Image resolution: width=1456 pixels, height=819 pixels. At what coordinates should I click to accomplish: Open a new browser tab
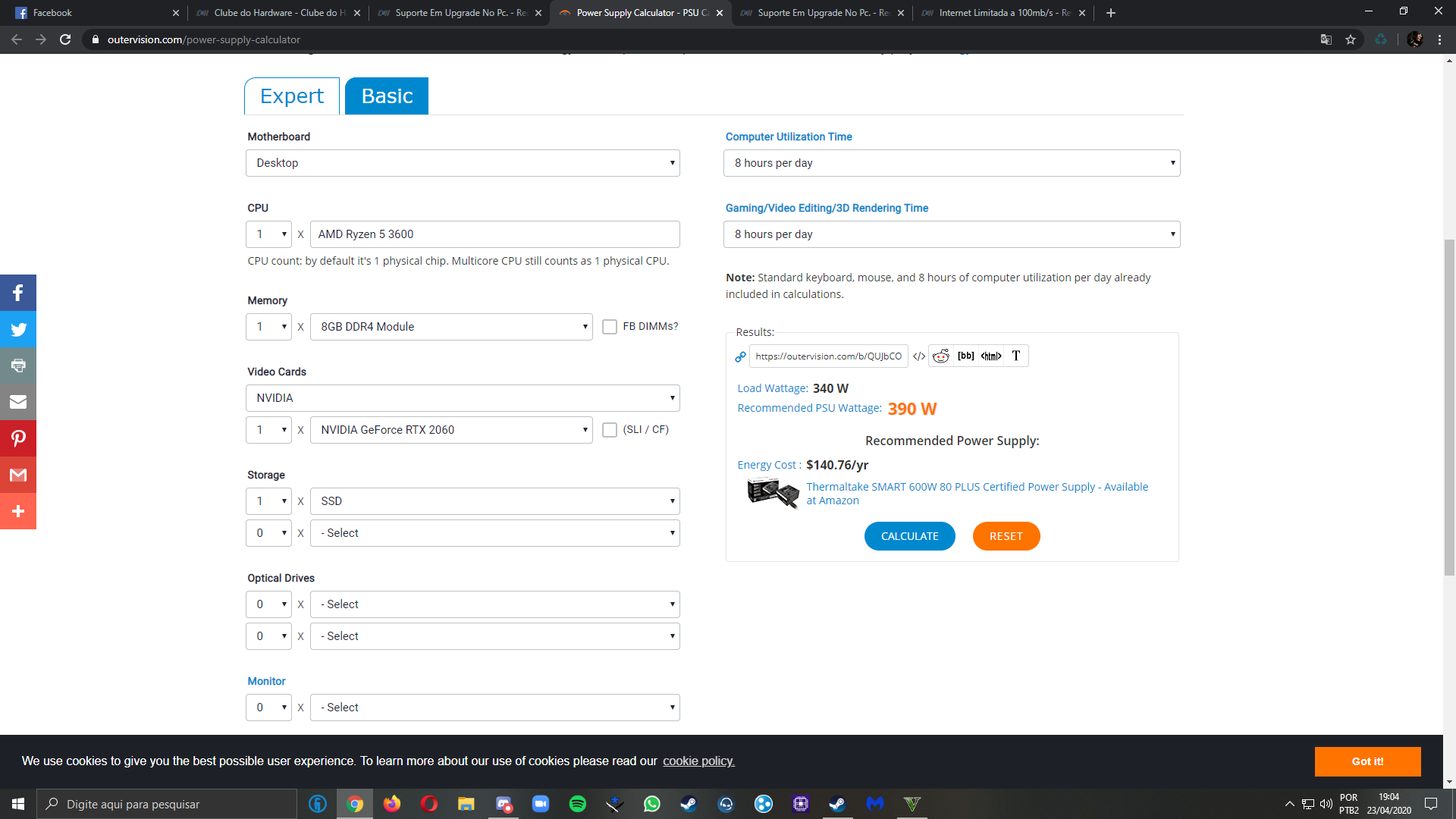point(1111,13)
